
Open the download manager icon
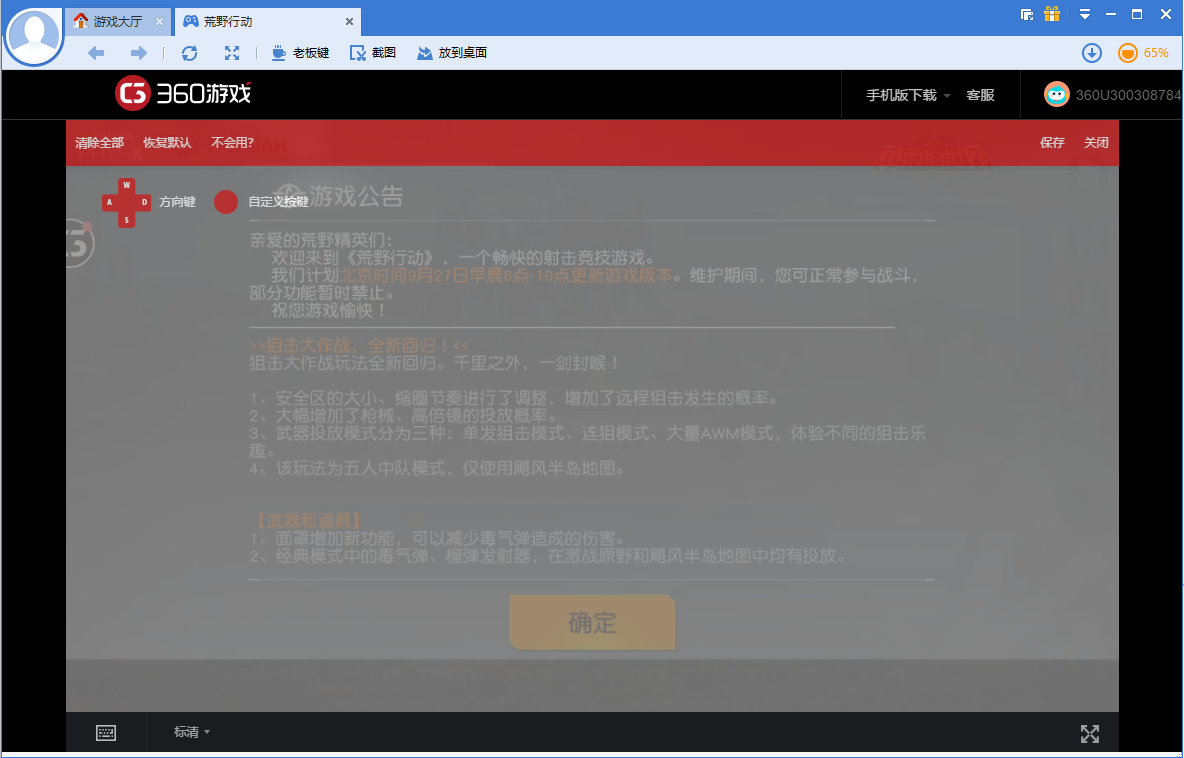pyautogui.click(x=1092, y=53)
